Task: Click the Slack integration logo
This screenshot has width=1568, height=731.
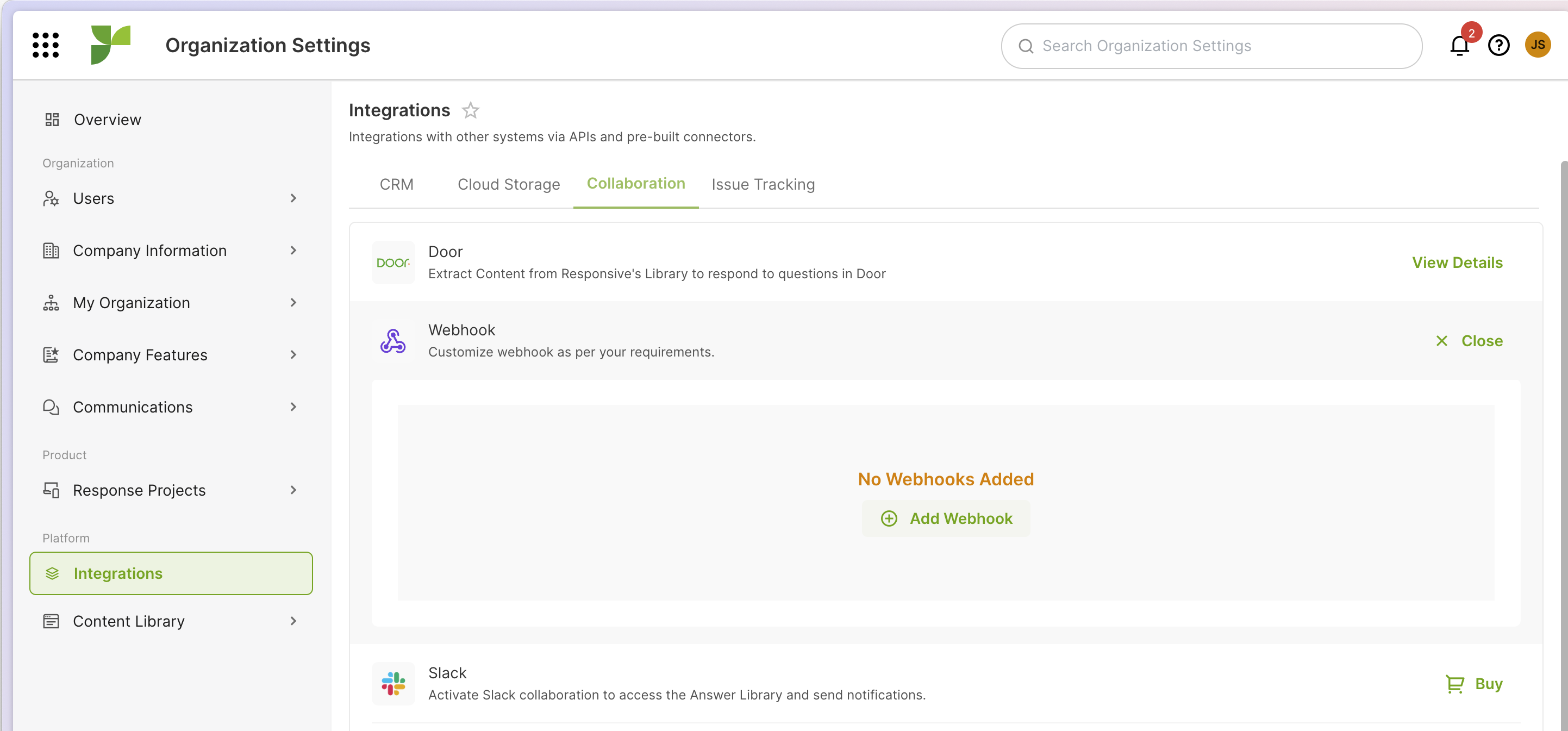Action: pos(393,684)
